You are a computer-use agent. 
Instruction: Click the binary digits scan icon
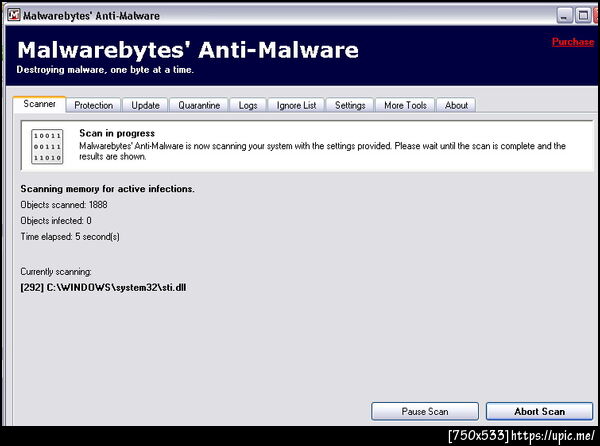[47, 146]
